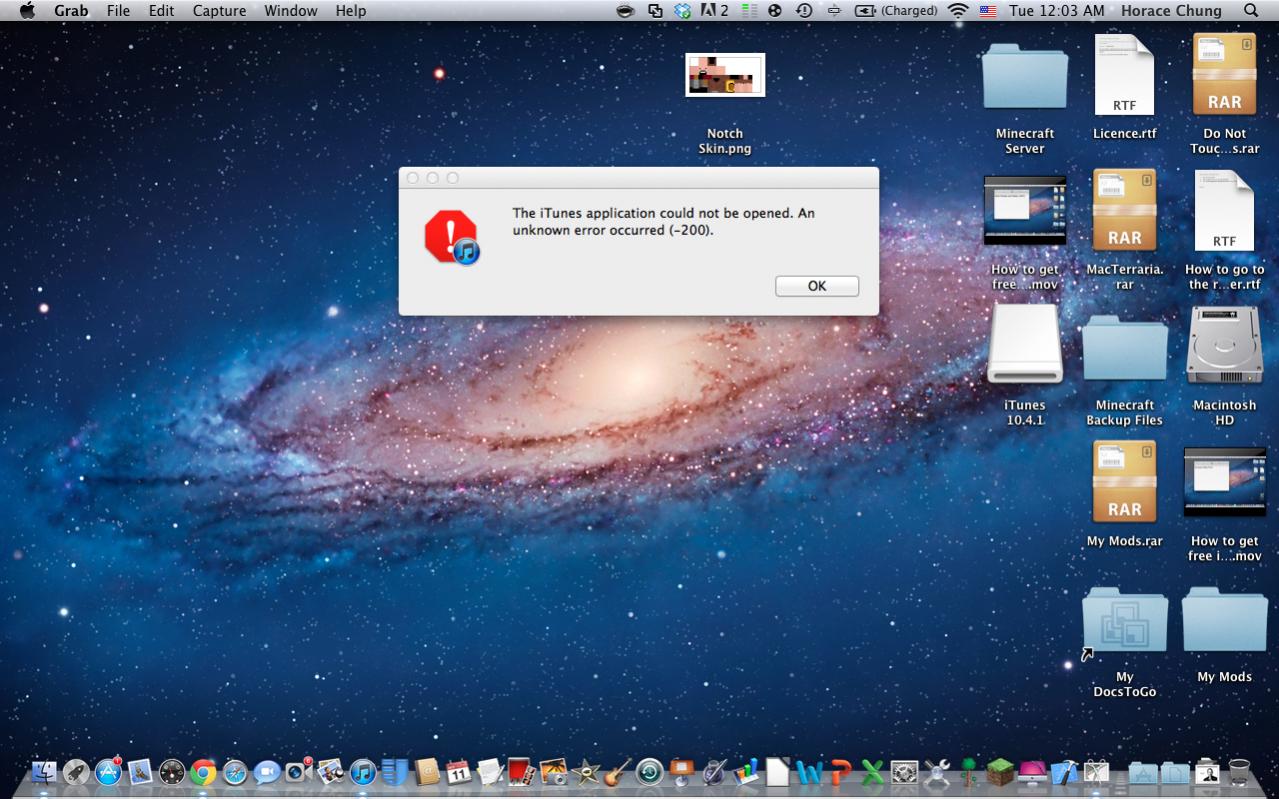Open the Wi-Fi status menu
Viewport: 1279px width, 799px height.
tap(958, 11)
